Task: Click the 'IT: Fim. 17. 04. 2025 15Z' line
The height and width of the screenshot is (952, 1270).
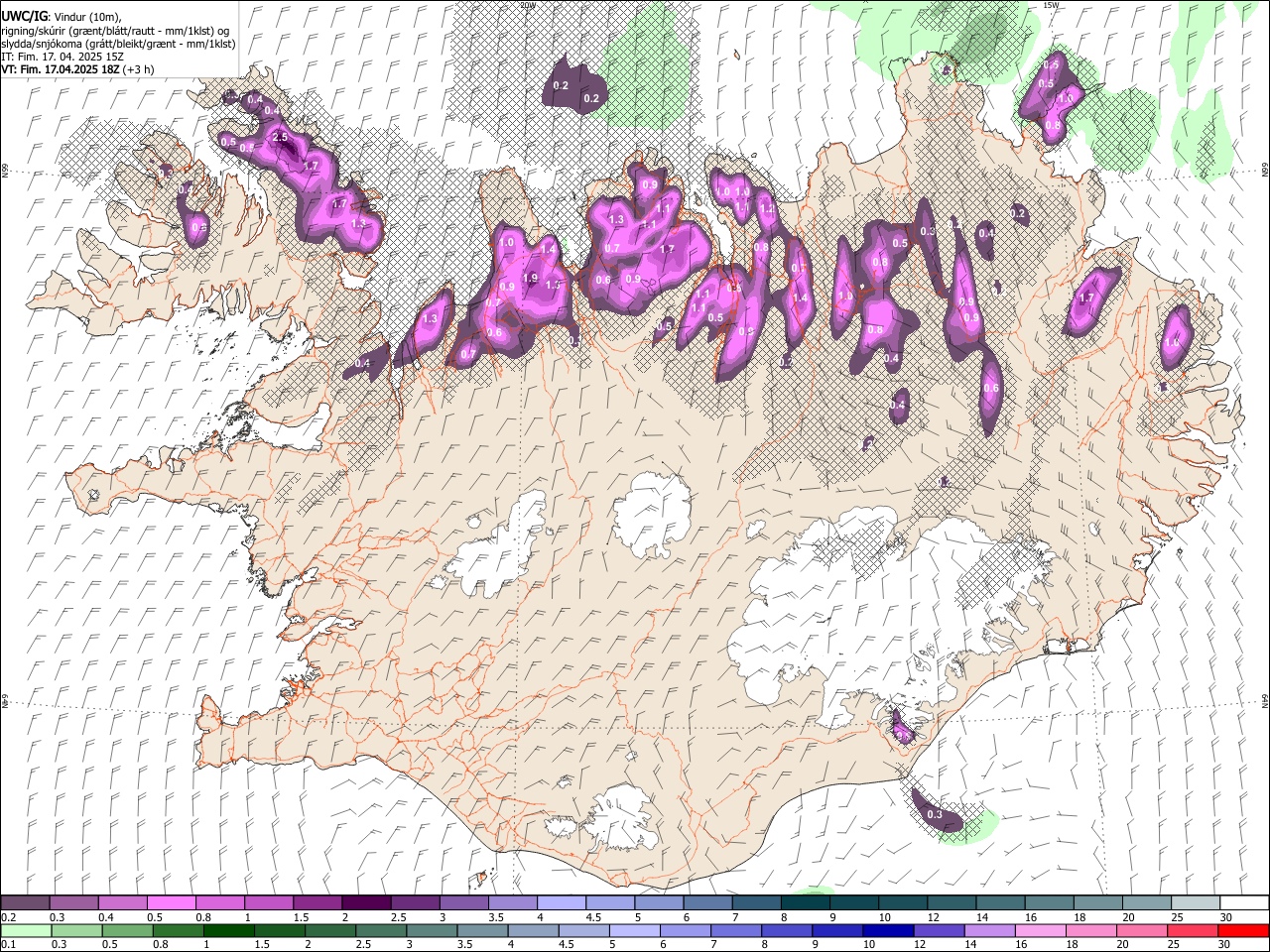Action: click(x=63, y=58)
